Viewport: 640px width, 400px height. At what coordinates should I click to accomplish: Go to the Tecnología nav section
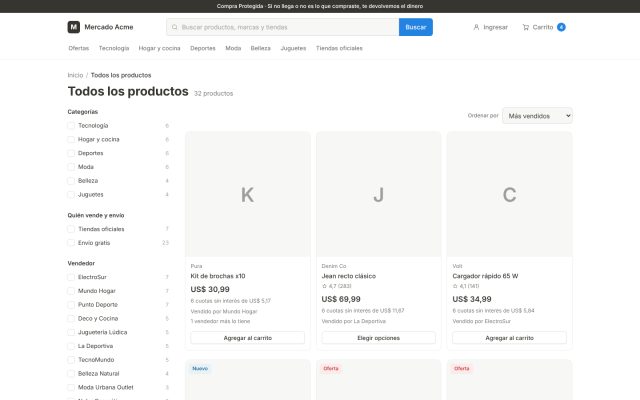click(x=114, y=48)
